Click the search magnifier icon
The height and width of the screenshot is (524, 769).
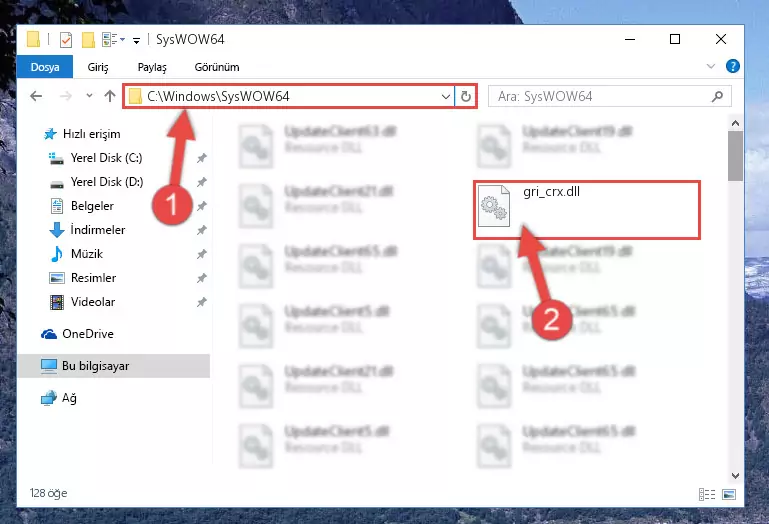(x=717, y=96)
